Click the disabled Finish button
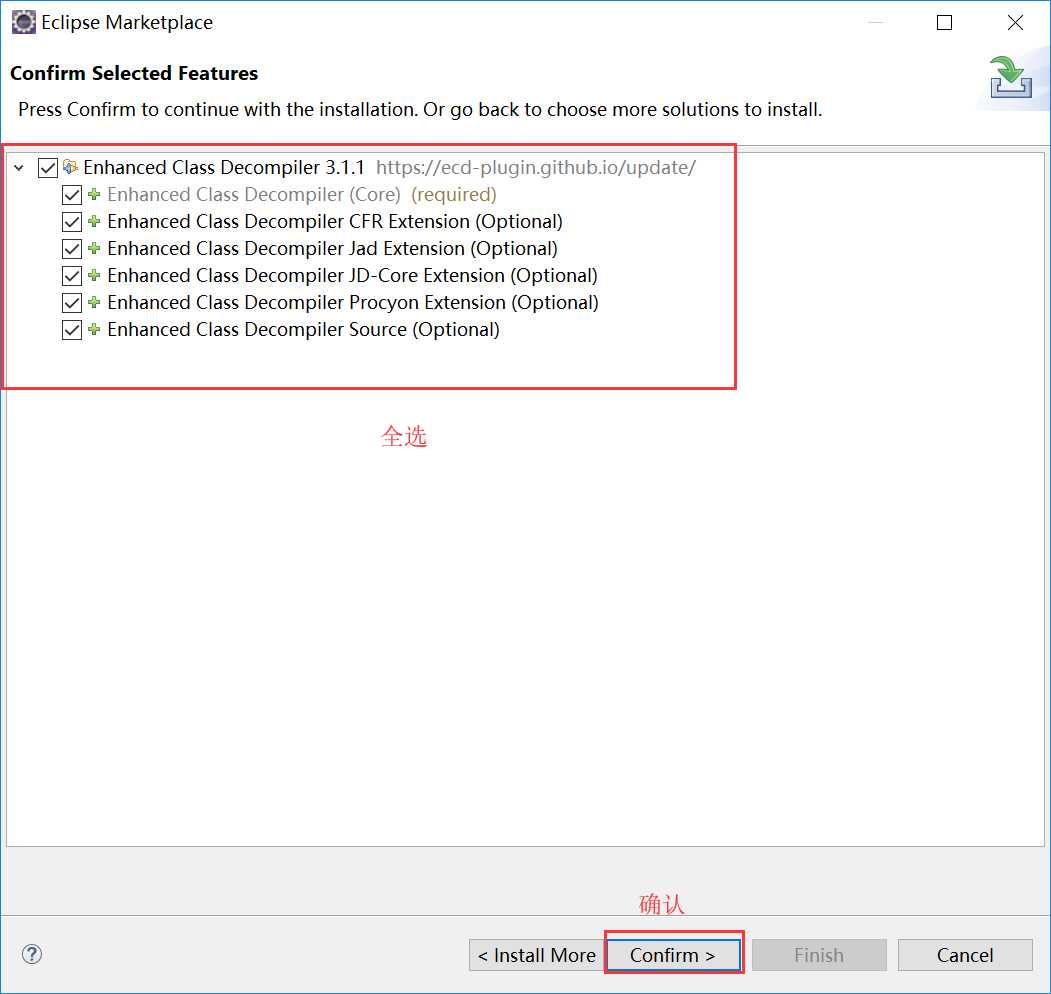The image size is (1051, 994). click(x=819, y=954)
